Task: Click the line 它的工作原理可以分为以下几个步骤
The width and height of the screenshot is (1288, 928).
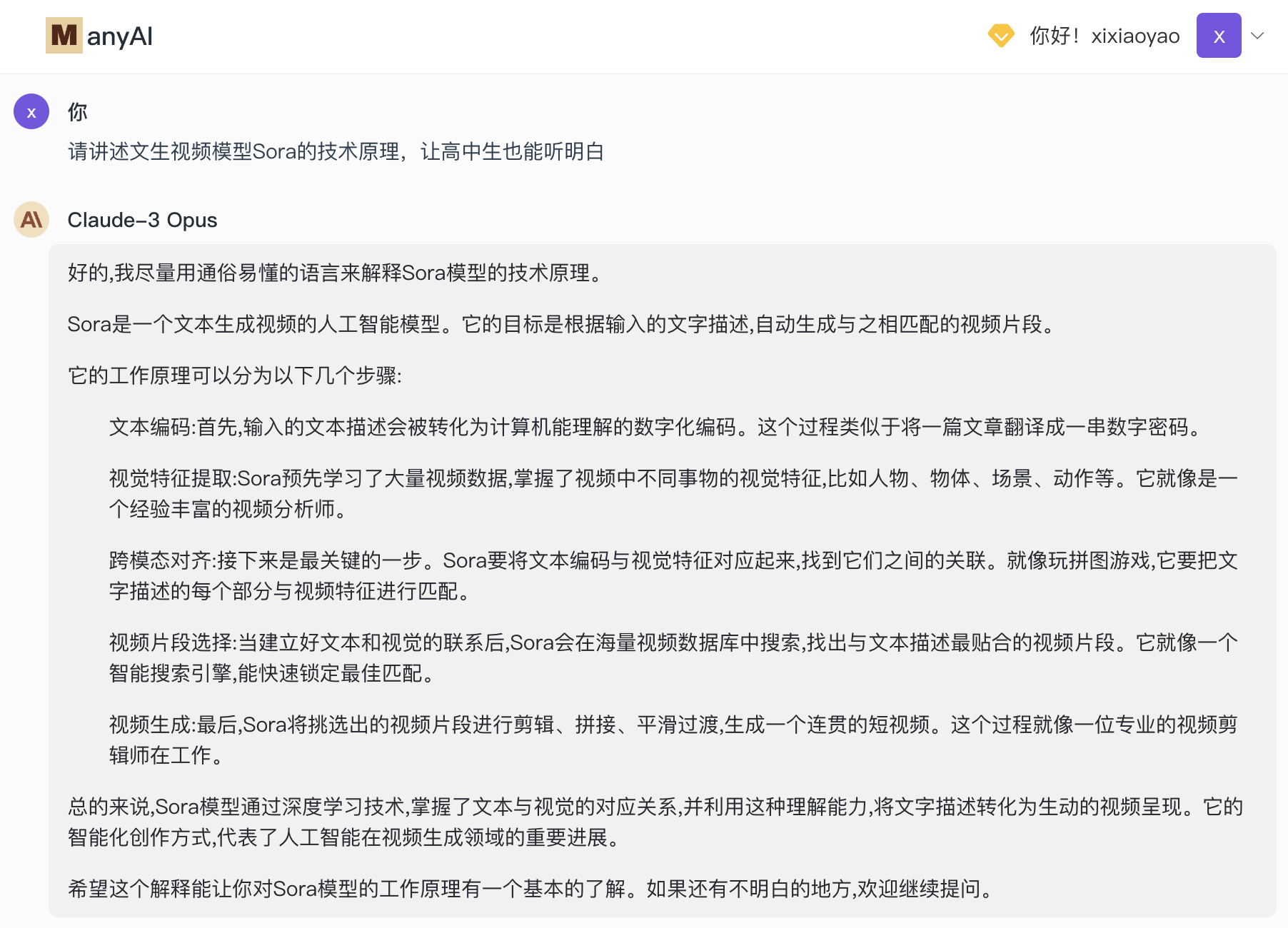Action: coord(235,375)
